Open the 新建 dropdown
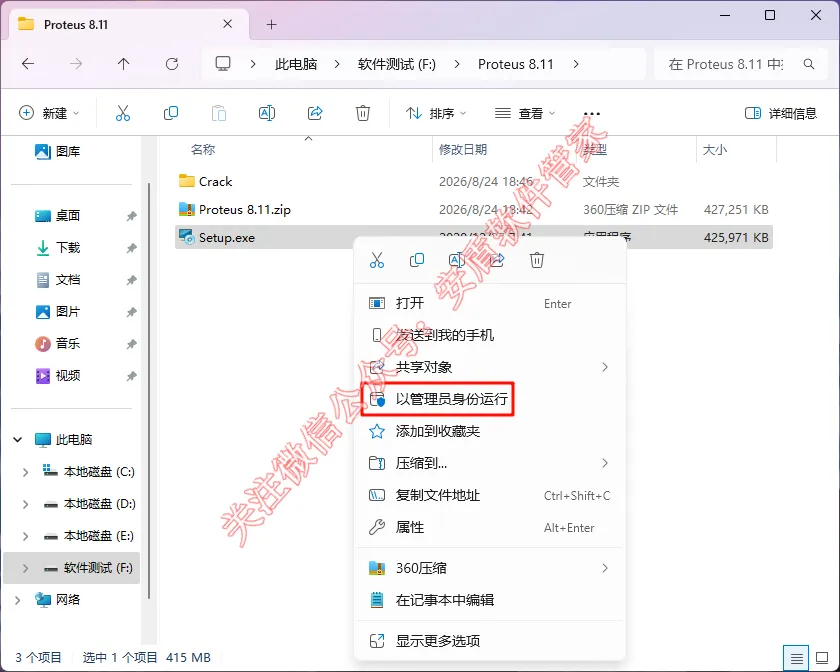 coord(49,113)
